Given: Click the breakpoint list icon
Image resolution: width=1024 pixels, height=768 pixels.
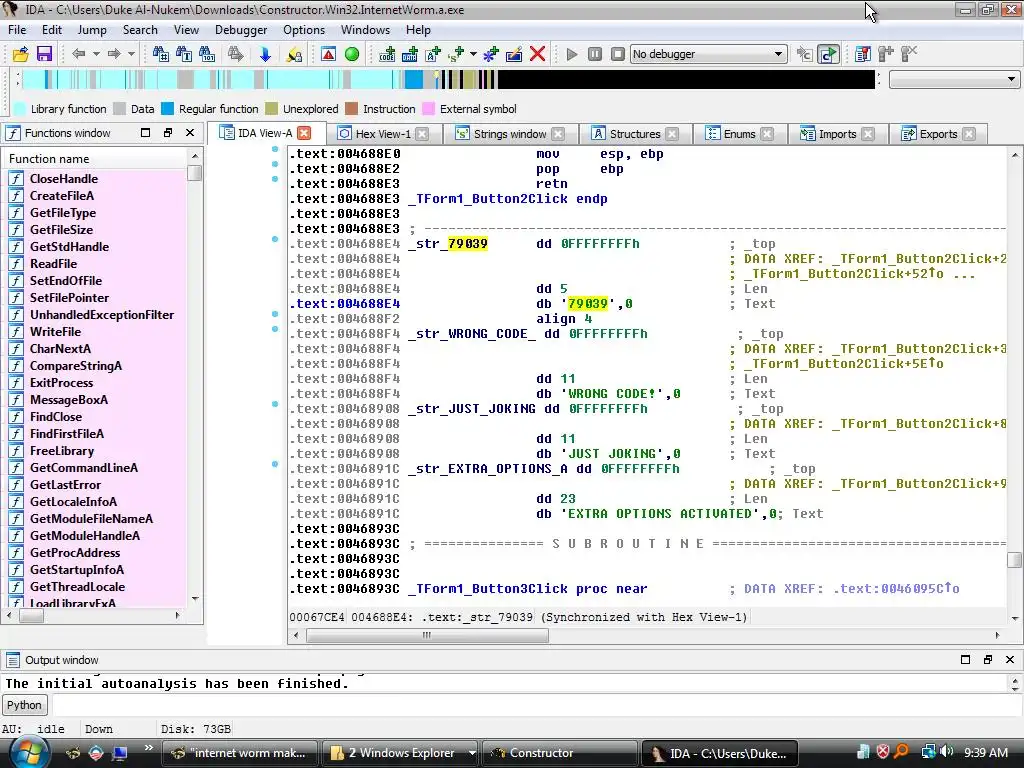Looking at the screenshot, I should [863, 54].
